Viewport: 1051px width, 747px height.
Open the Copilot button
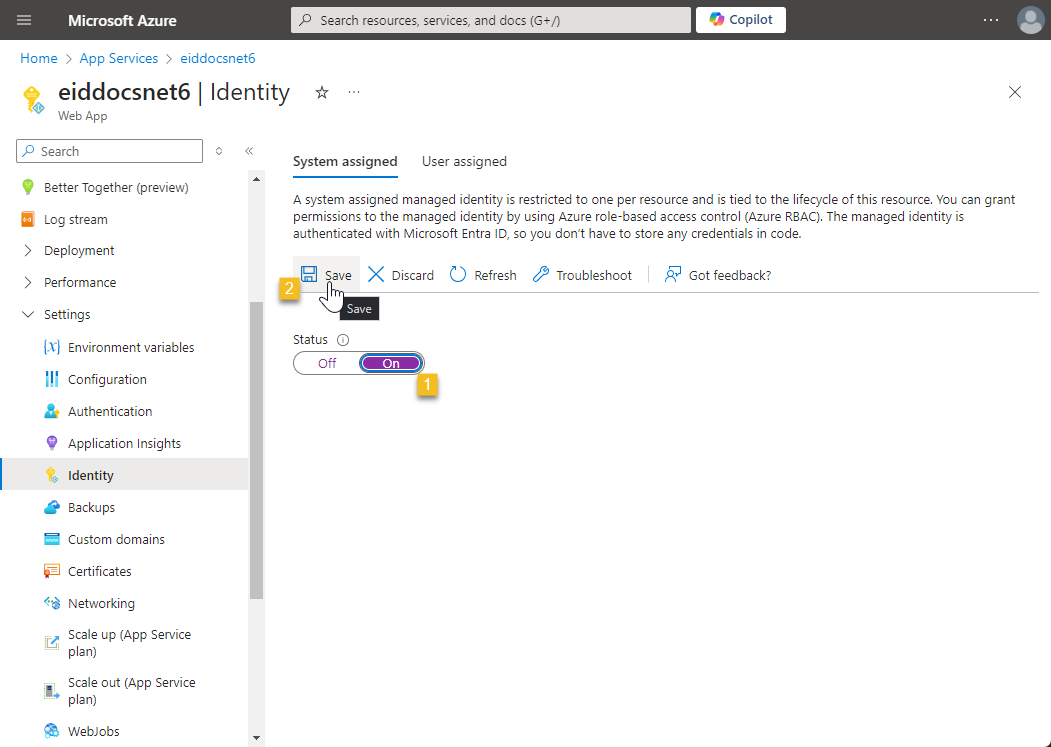click(x=740, y=20)
